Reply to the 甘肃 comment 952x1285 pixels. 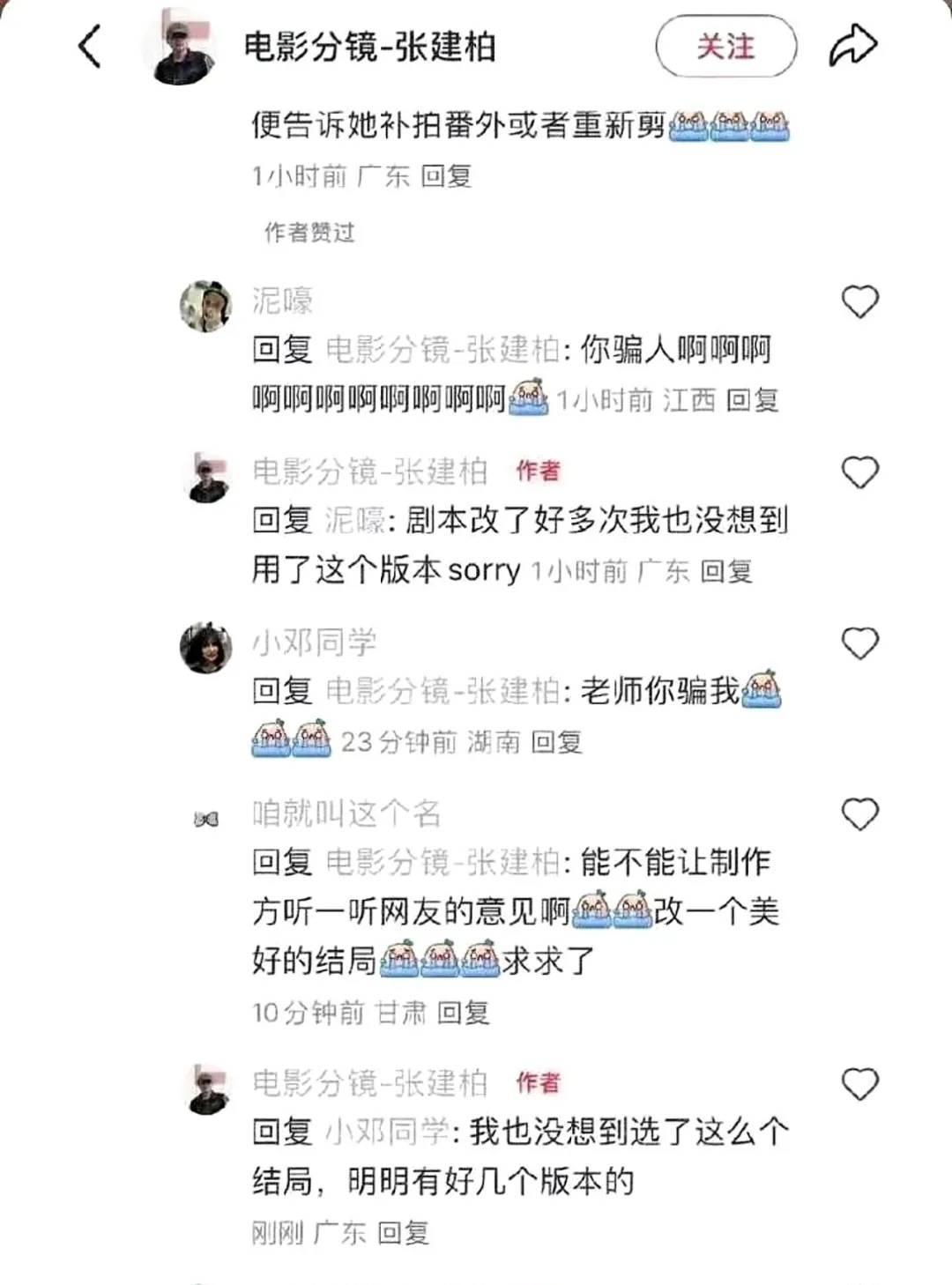tap(463, 1013)
